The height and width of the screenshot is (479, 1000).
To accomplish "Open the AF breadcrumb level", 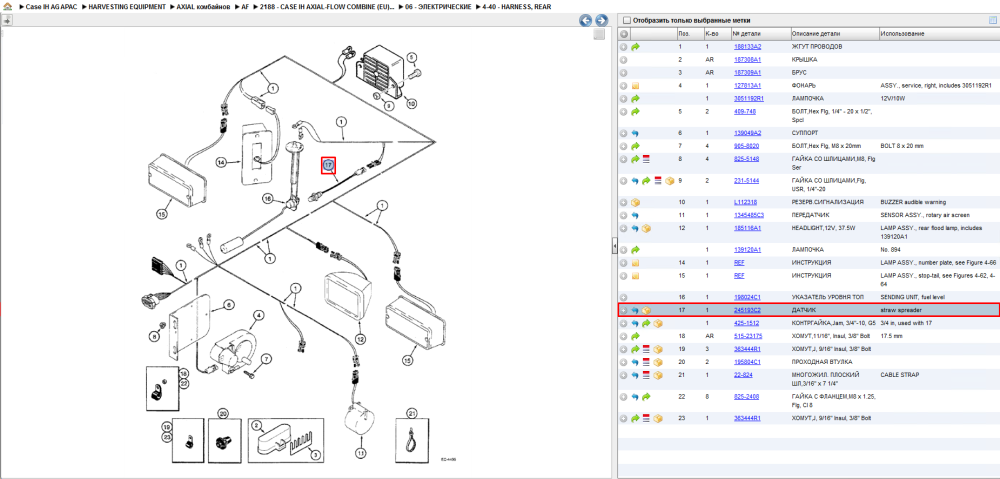I will pyautogui.click(x=246, y=6).
